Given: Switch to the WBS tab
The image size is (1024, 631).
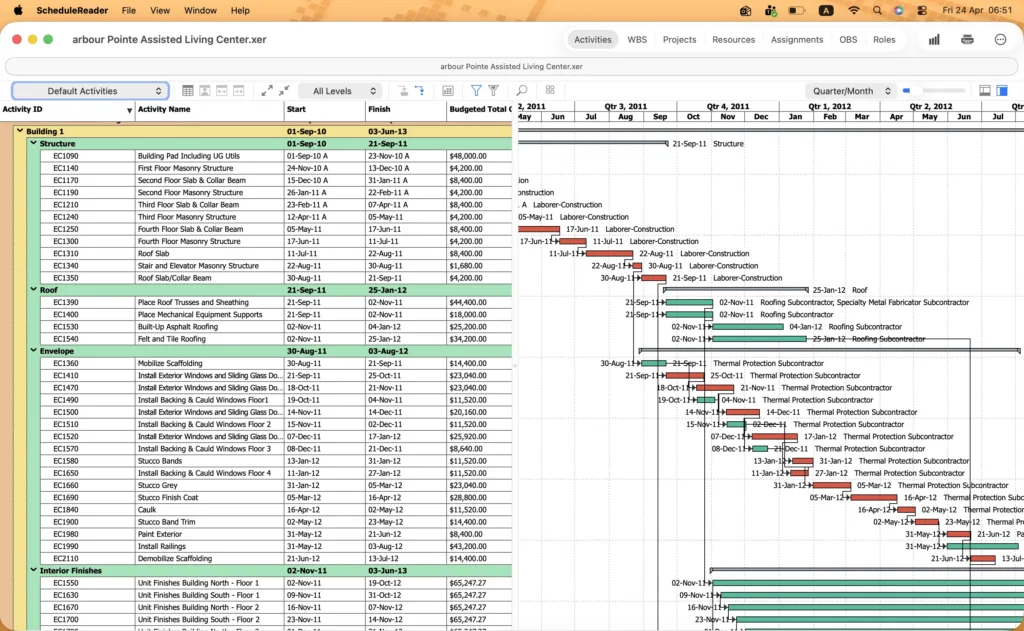Looking at the screenshot, I should click(x=637, y=40).
